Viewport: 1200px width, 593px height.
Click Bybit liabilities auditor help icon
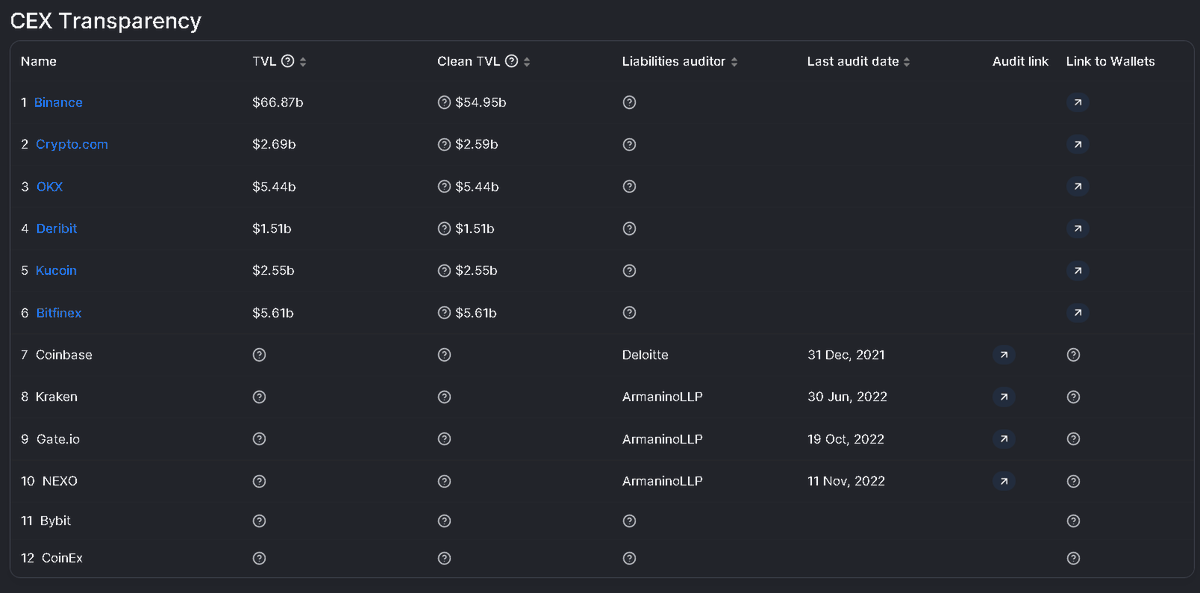tap(629, 520)
